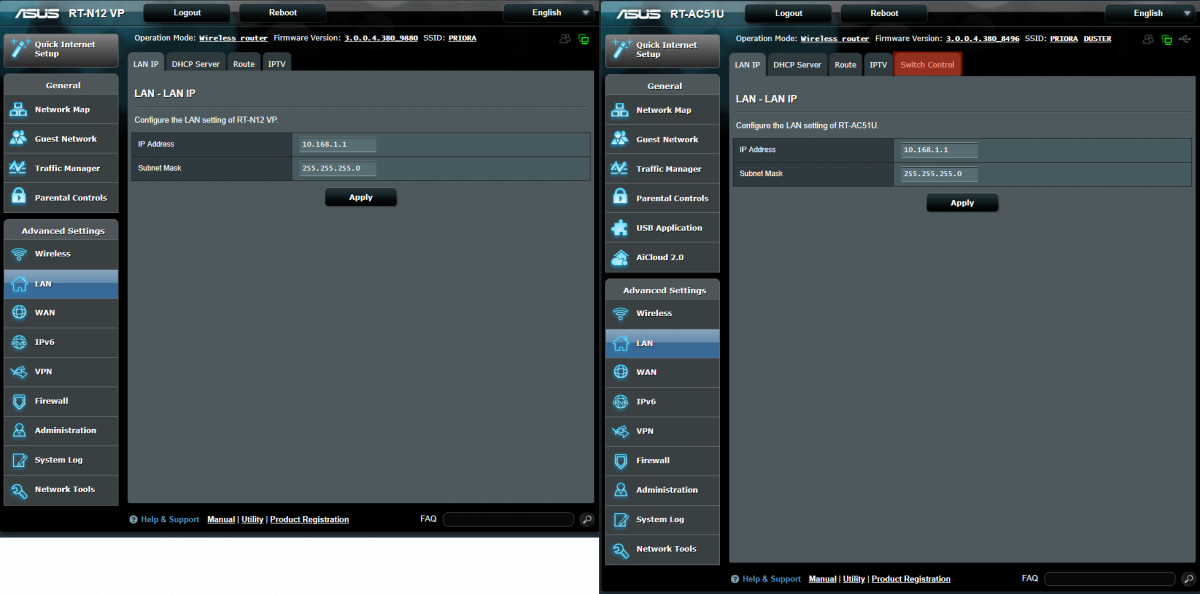Open Traffic Manager in the RT-N12 VP window
Screen dimensions: 1200x594
(x=61, y=168)
